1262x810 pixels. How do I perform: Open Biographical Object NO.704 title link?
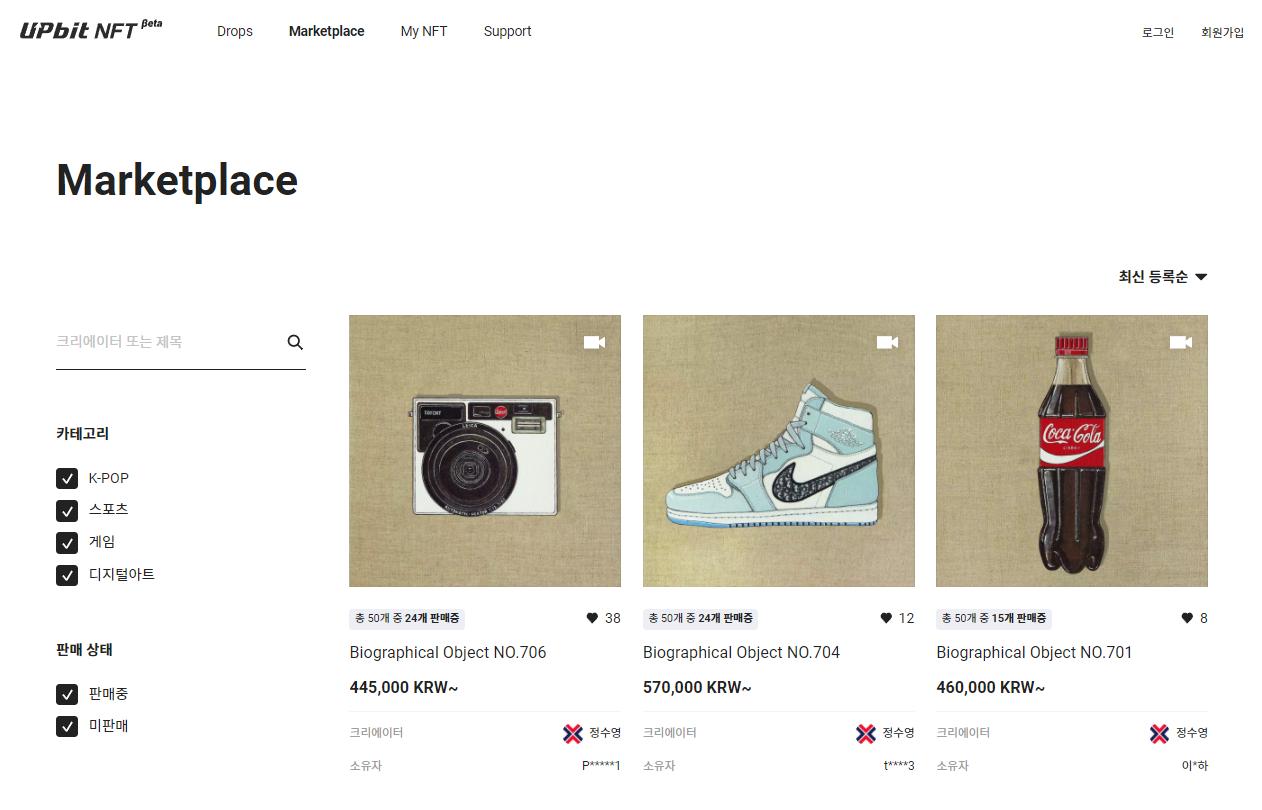pyautogui.click(x=741, y=653)
